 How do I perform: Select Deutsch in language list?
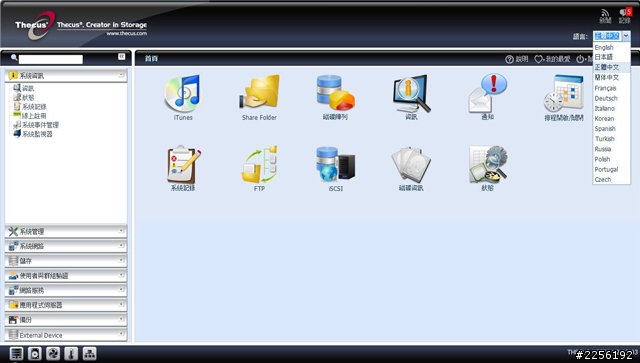pyautogui.click(x=611, y=98)
